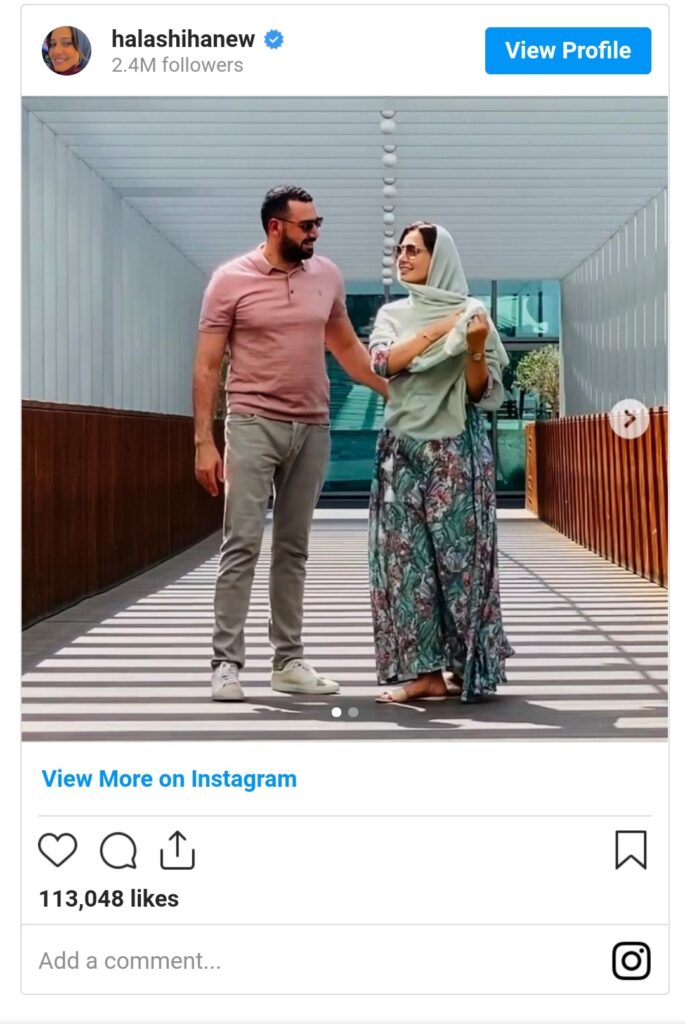Click the blue verified badge beside halashihanew
Viewport: 685px width, 1024px height.
[x=274, y=40]
